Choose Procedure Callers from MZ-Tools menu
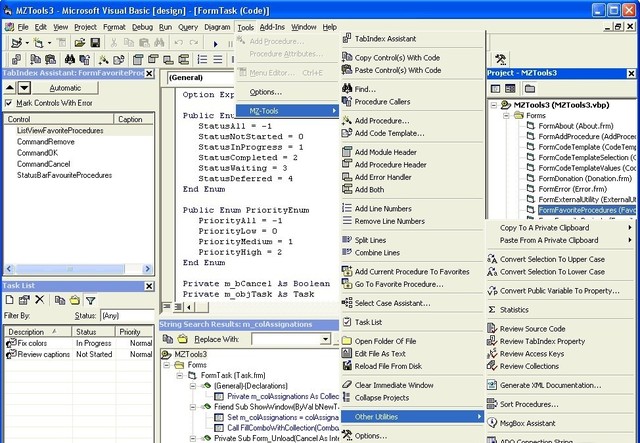 (382, 102)
